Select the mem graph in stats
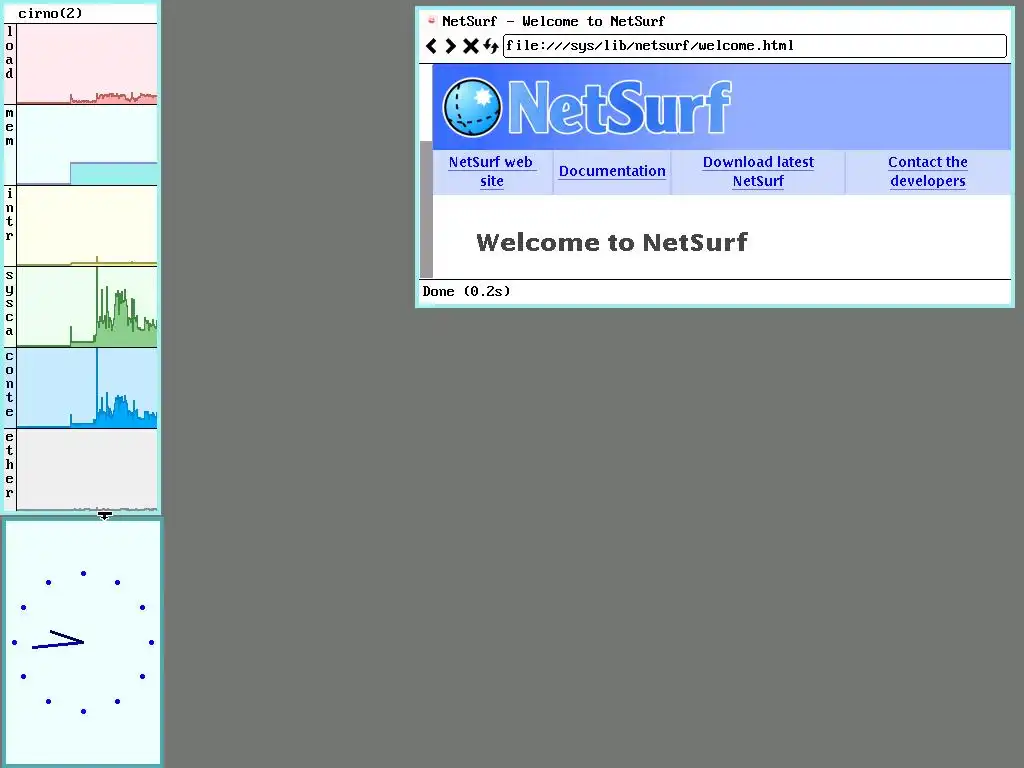The width and height of the screenshot is (1024, 768). [87, 145]
